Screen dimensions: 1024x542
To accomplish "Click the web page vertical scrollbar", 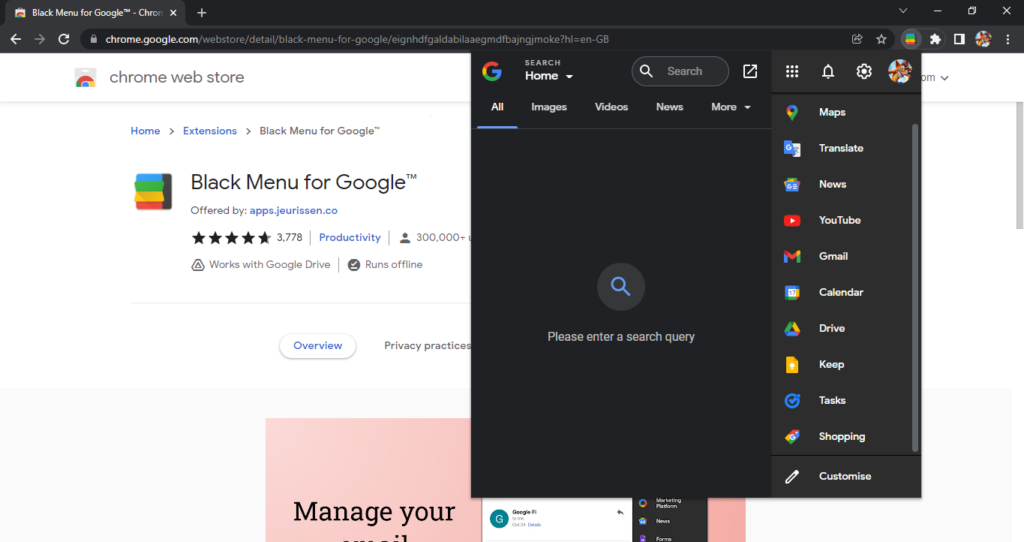I will coord(1019,165).
